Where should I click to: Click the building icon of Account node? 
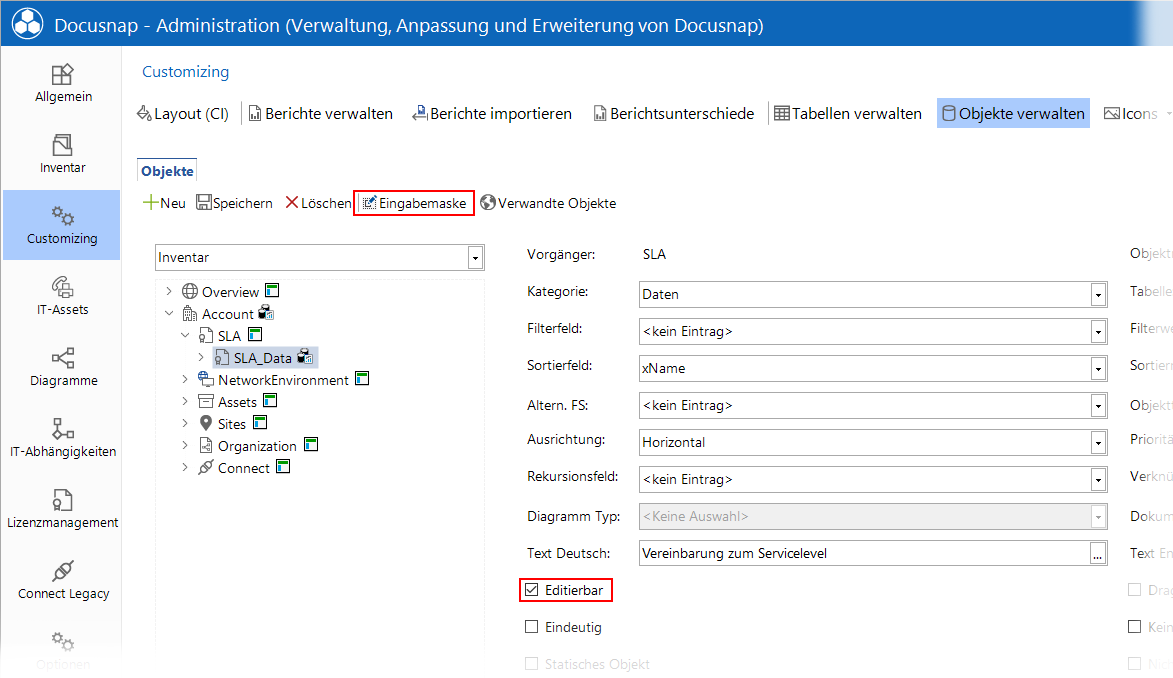tap(190, 314)
